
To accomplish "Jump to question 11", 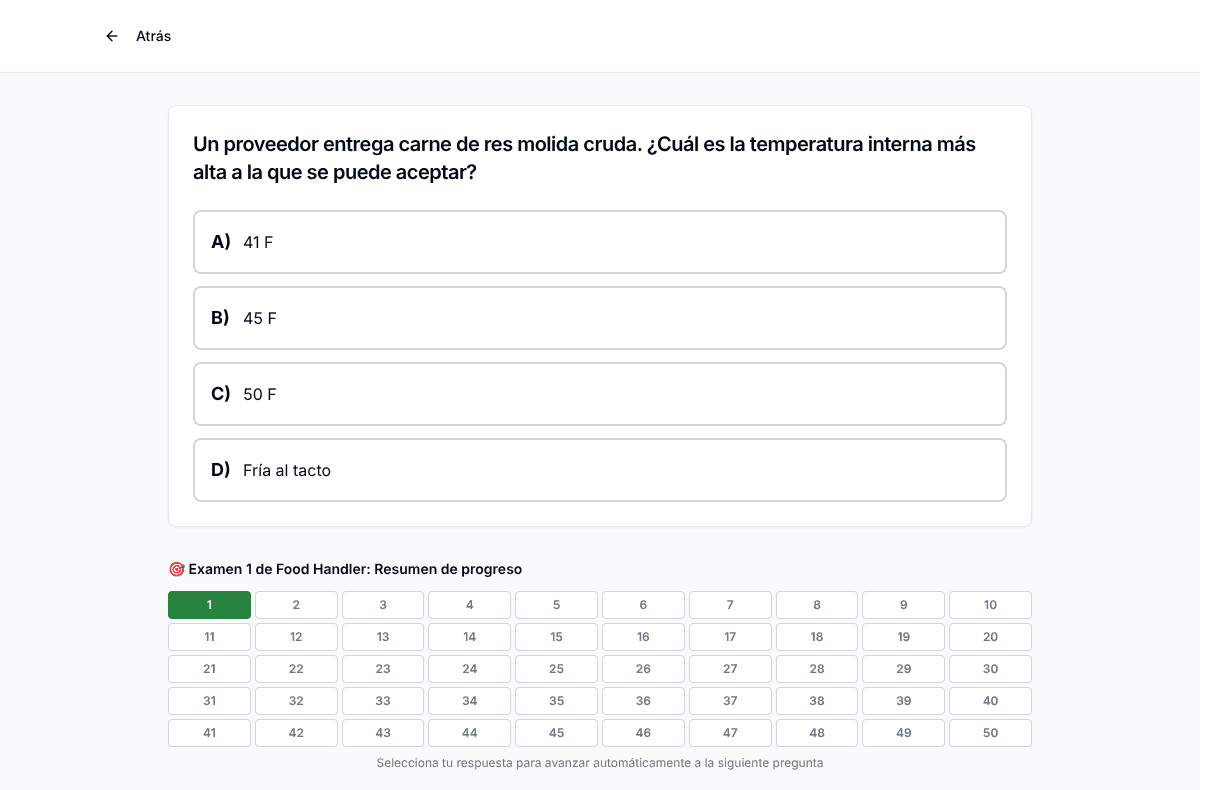I will [x=209, y=637].
